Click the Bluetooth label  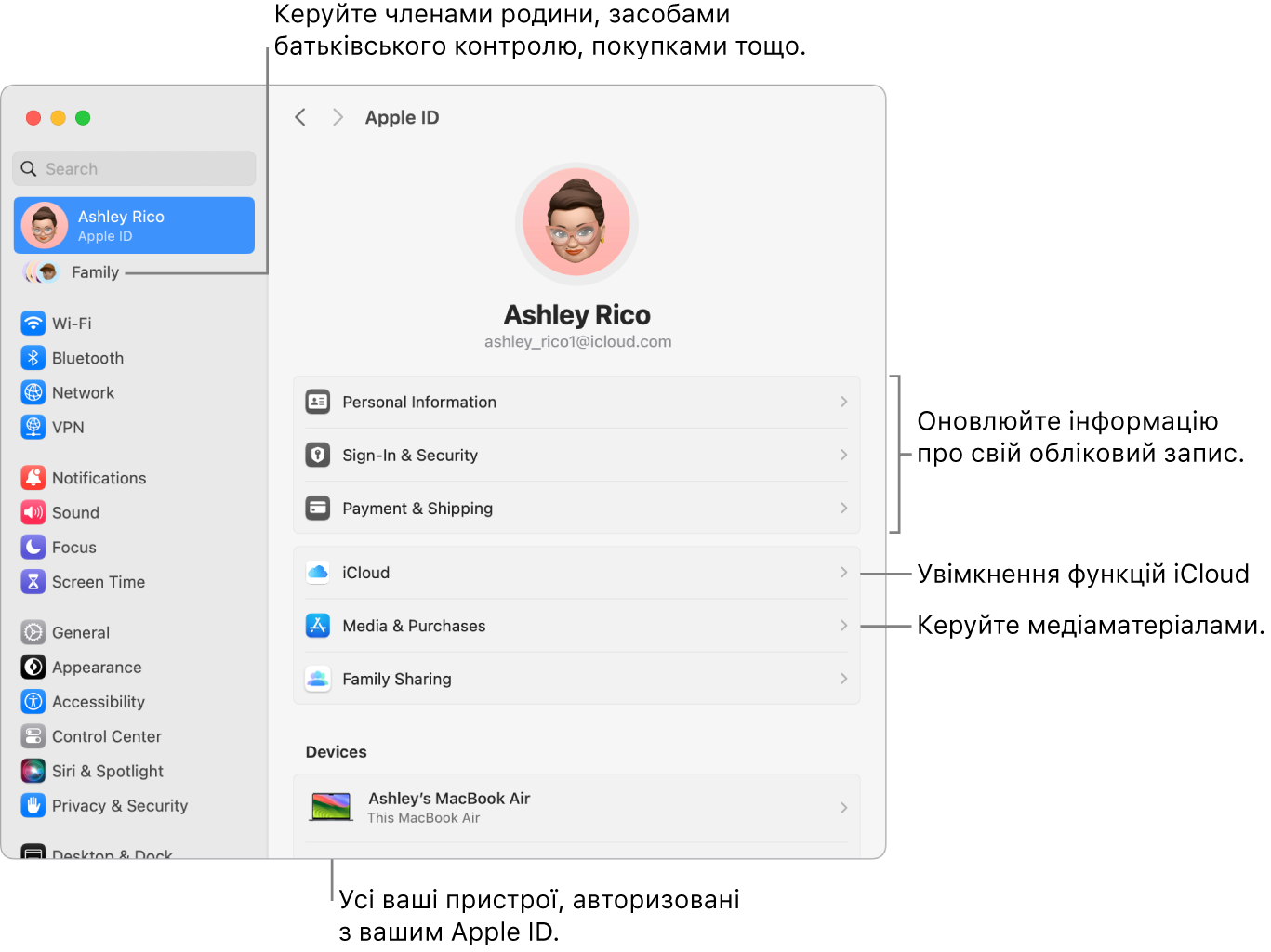click(x=87, y=358)
